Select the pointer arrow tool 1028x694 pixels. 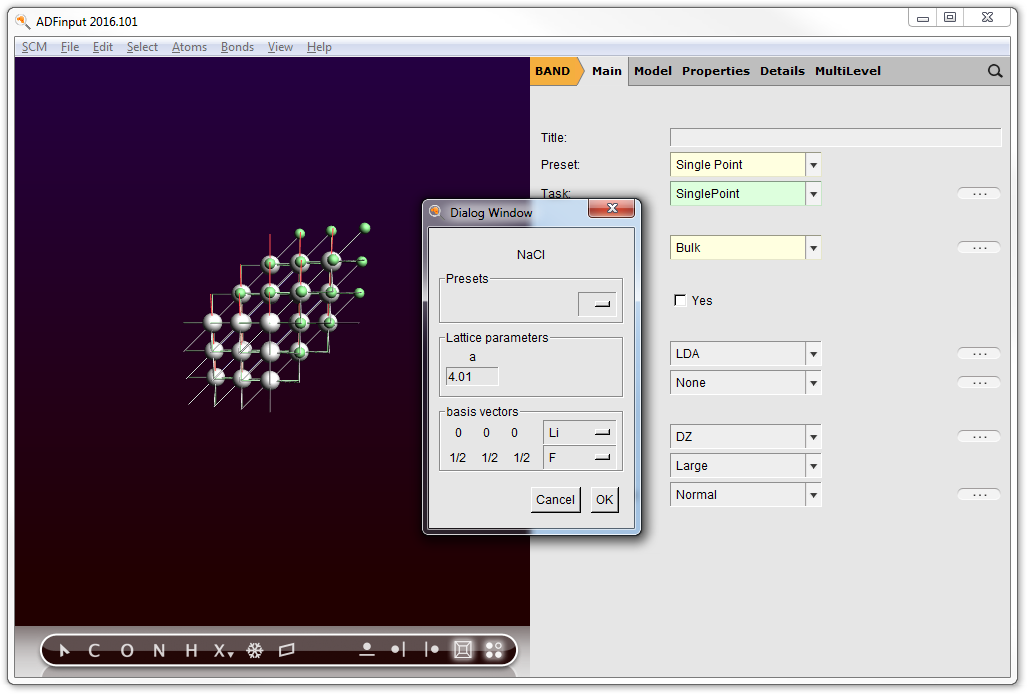[x=64, y=650]
